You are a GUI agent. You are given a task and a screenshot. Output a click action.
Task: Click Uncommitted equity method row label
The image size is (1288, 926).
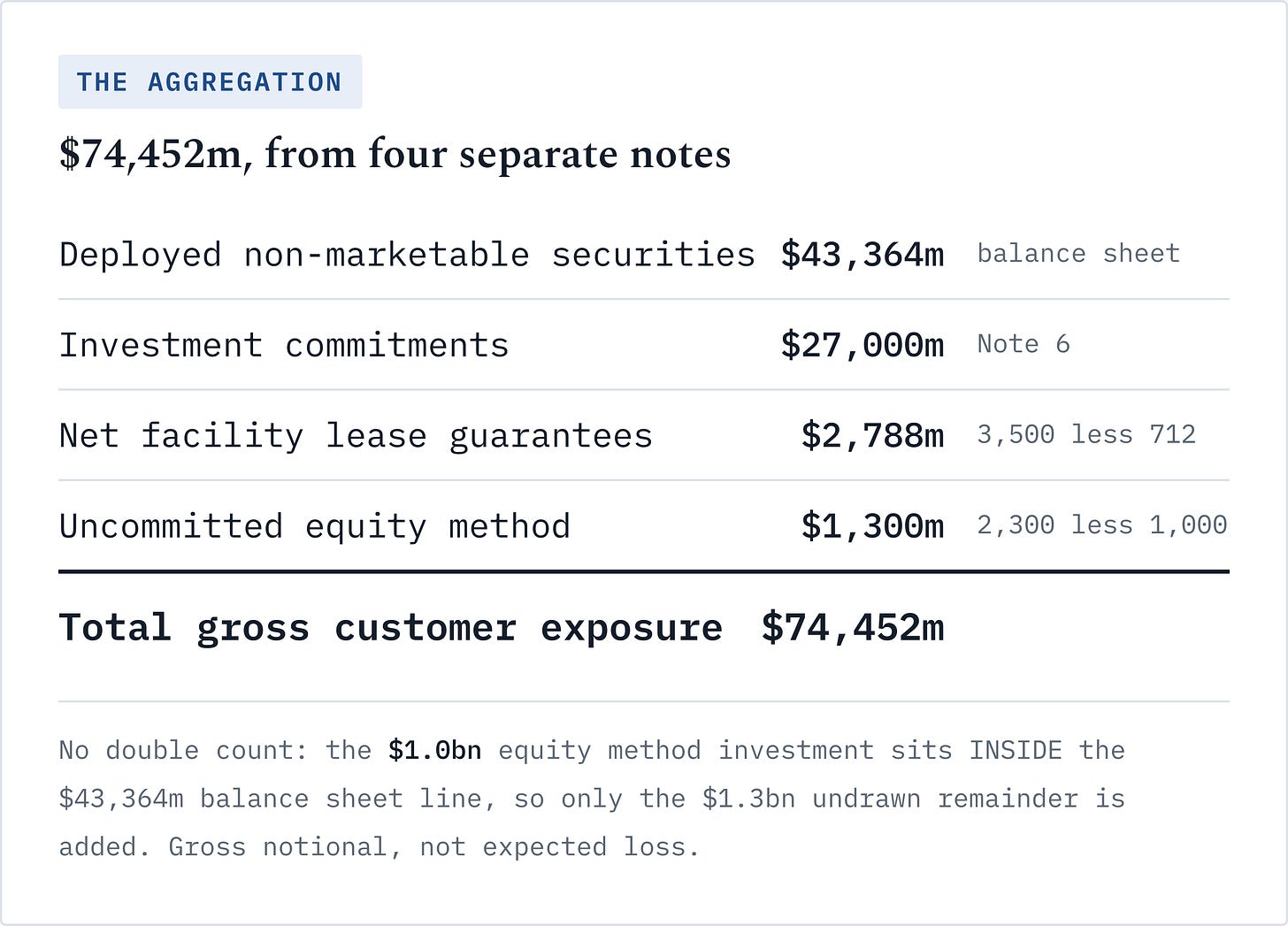315,526
